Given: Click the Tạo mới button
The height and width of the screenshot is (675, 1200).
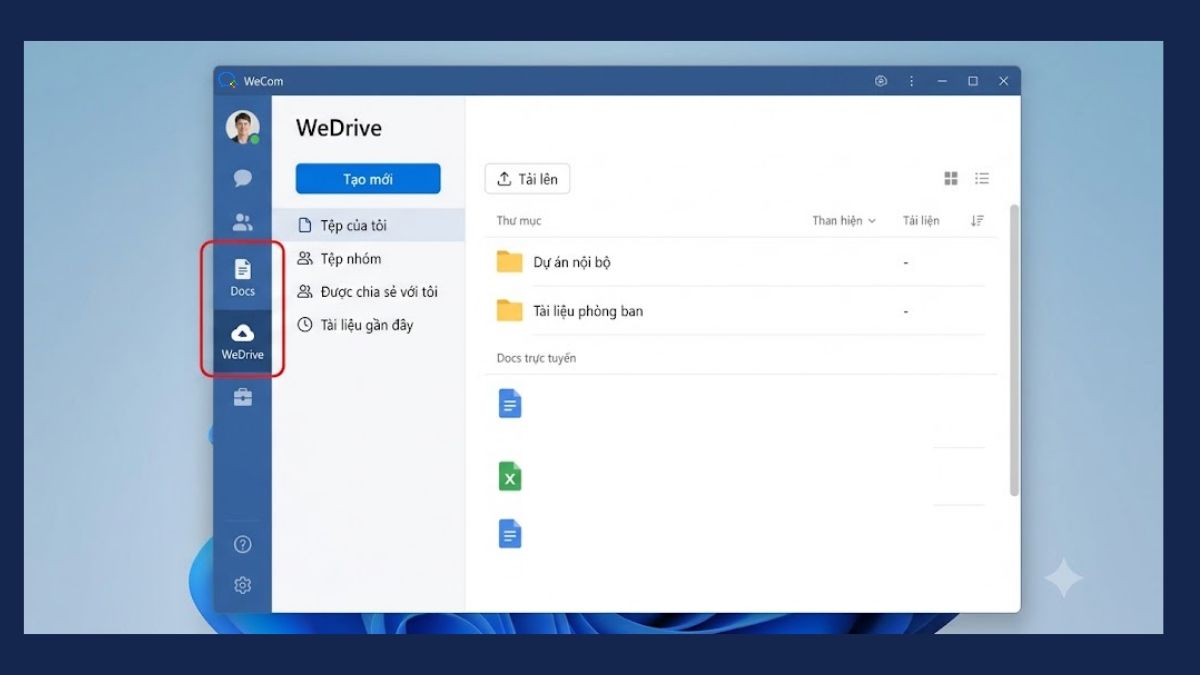Looking at the screenshot, I should [368, 179].
